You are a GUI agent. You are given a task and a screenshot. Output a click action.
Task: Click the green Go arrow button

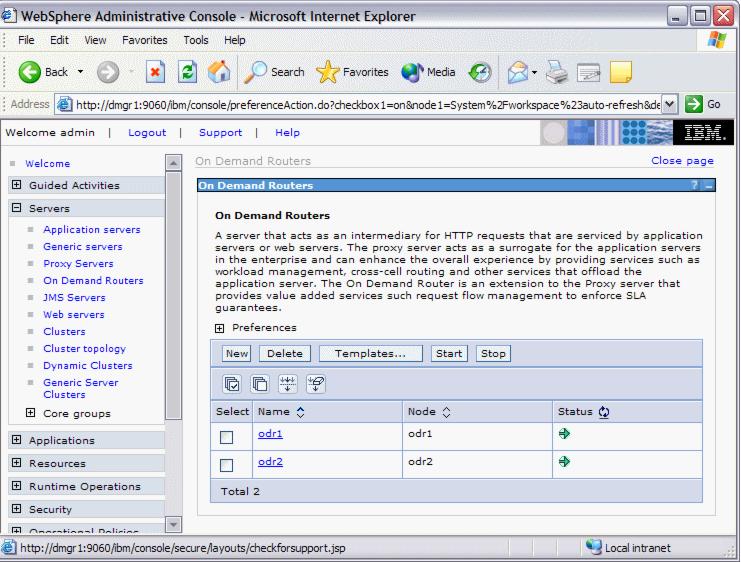[x=694, y=104]
